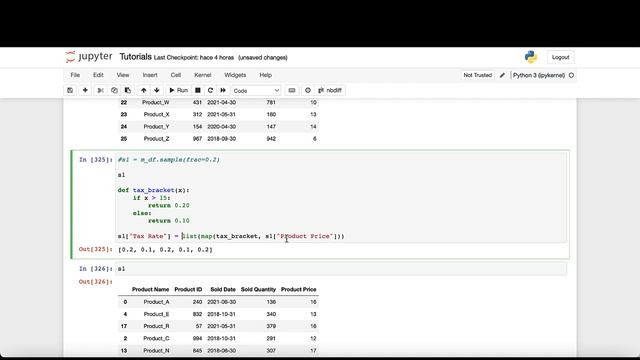Image resolution: width=640 pixels, height=360 pixels.
Task: Click the nbdiff toolbar button
Action: [330, 90]
